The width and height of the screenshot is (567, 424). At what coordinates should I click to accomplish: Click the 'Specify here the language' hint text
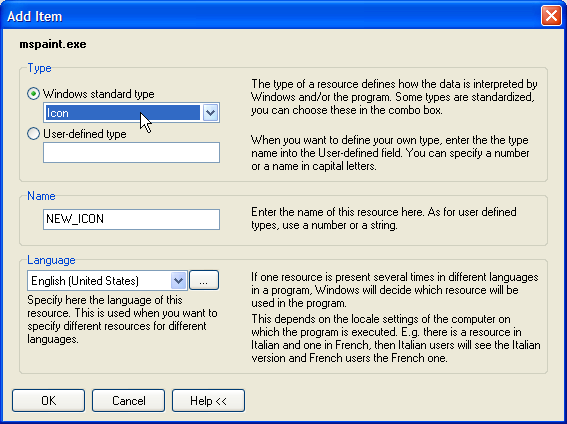tap(122, 320)
